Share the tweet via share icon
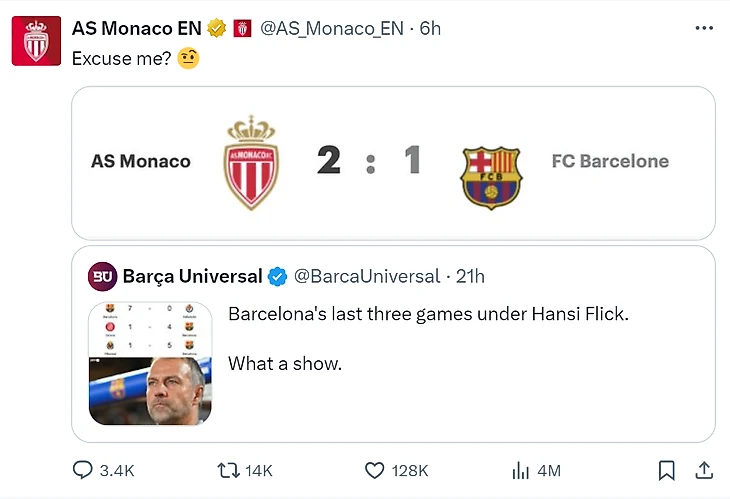 [703, 470]
